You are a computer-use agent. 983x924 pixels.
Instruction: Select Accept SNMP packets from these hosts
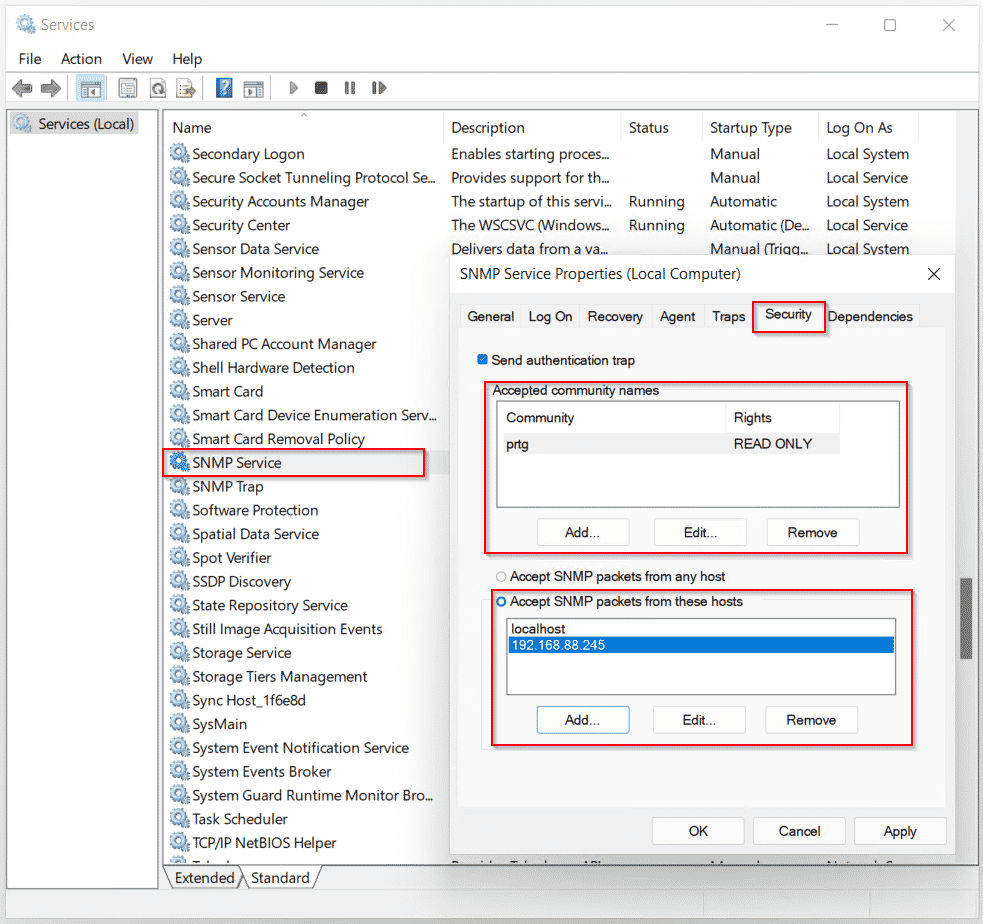pyautogui.click(x=501, y=602)
